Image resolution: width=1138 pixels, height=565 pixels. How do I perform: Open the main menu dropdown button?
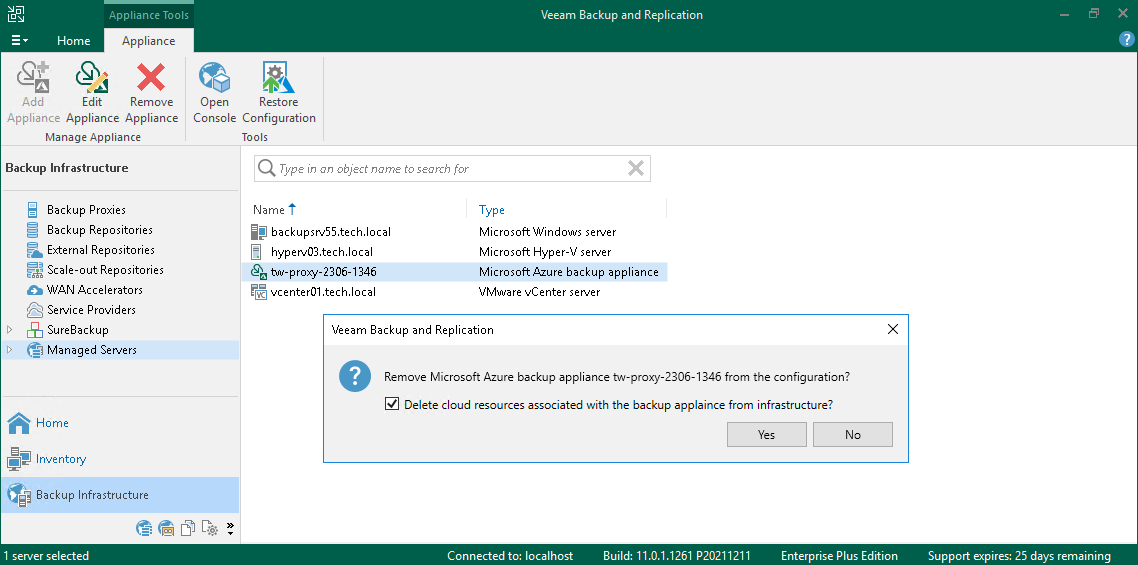click(20, 41)
